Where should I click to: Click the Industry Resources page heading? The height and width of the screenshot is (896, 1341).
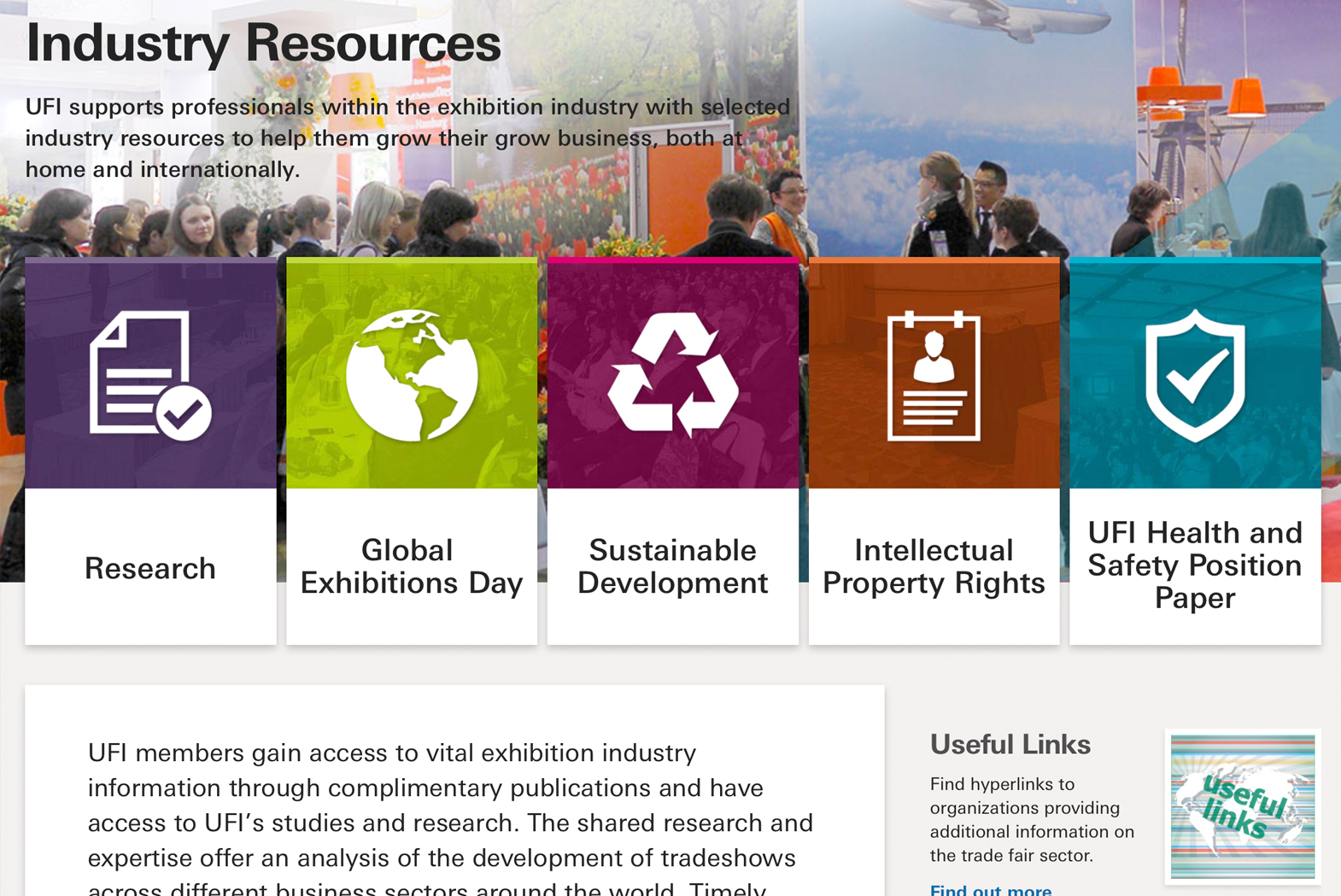(263, 43)
